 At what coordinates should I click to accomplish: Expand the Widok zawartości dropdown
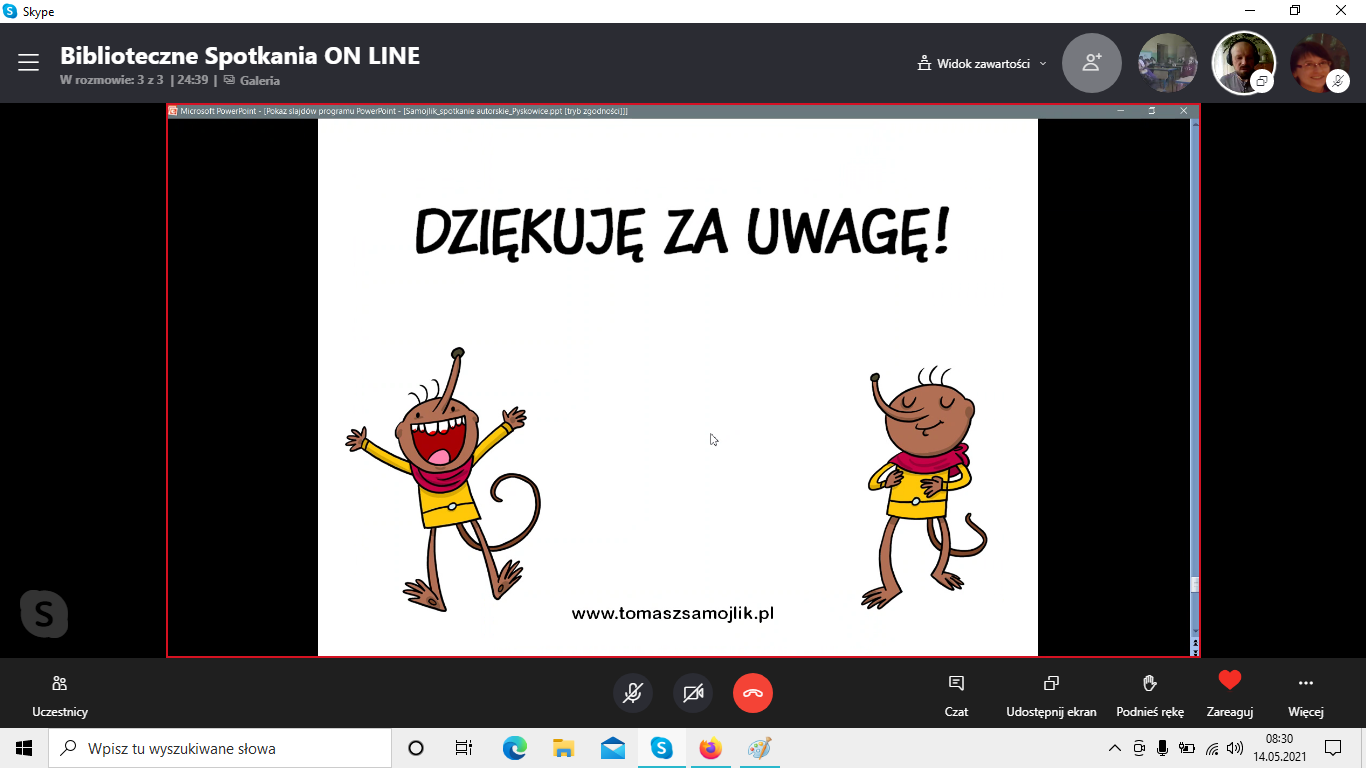pos(982,63)
